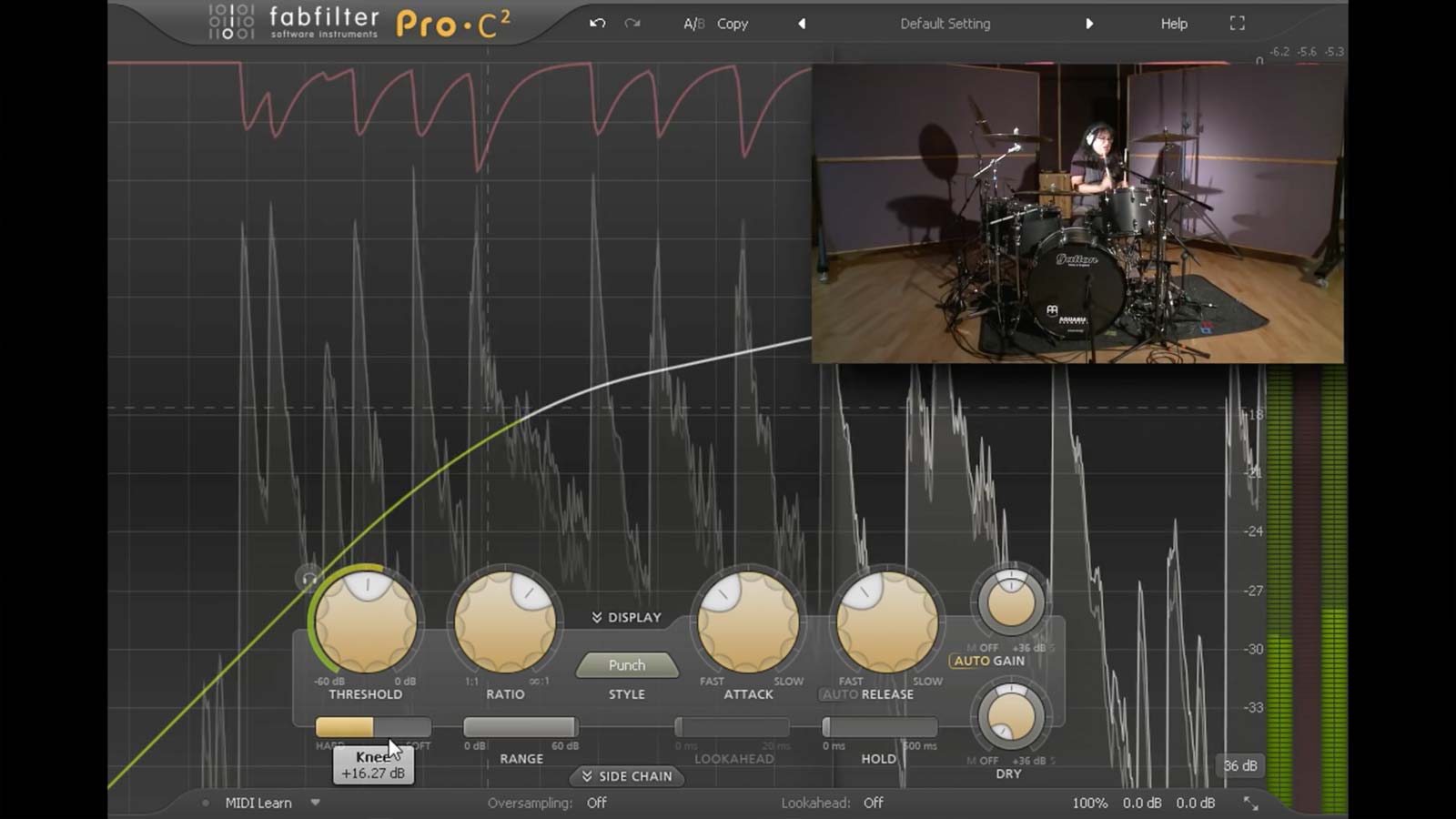Toggle the A/B comparison switch
This screenshot has width=1456, height=819.
[693, 24]
